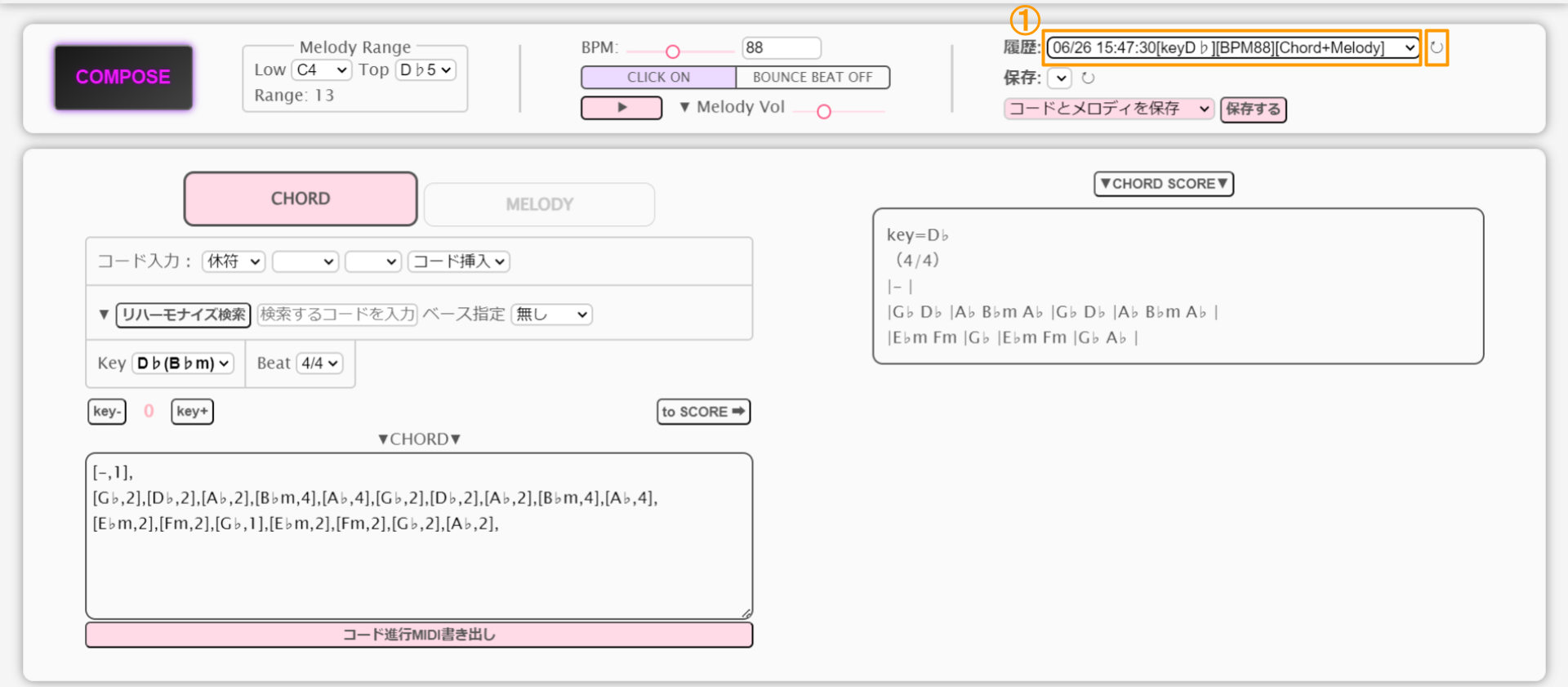Click the key+ transpose button
This screenshot has width=1568, height=687.
tap(192, 412)
